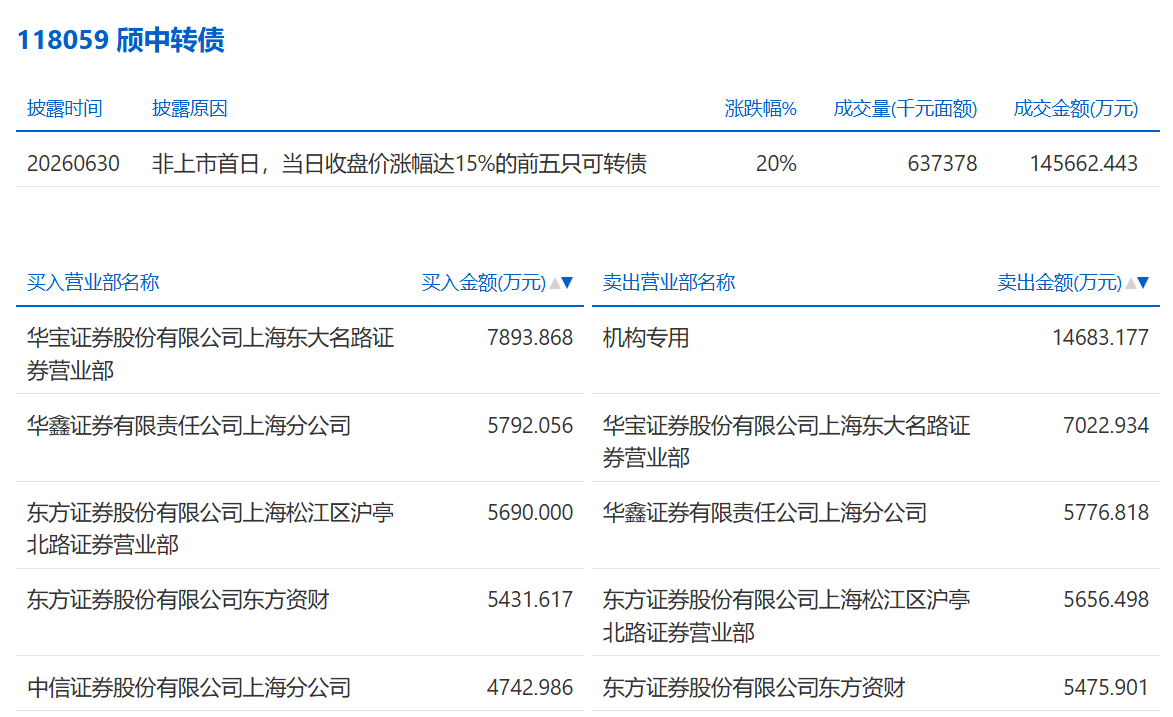Image resolution: width=1173 pixels, height=717 pixels.
Task: Select sell amount 14683.177
Action: pos(1100,338)
